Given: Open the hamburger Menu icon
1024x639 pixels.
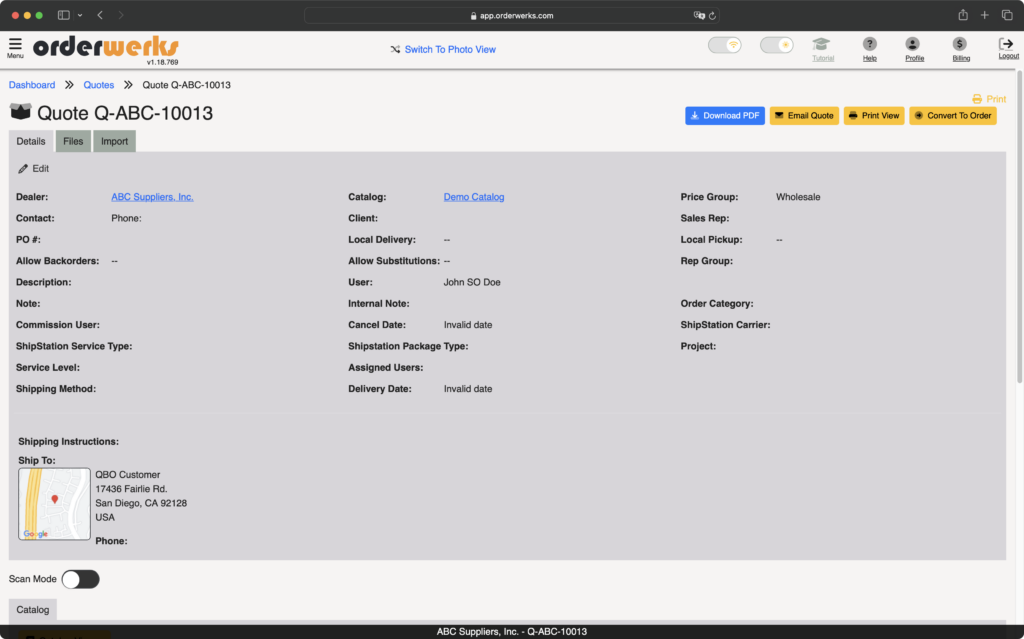Looking at the screenshot, I should pyautogui.click(x=15, y=44).
